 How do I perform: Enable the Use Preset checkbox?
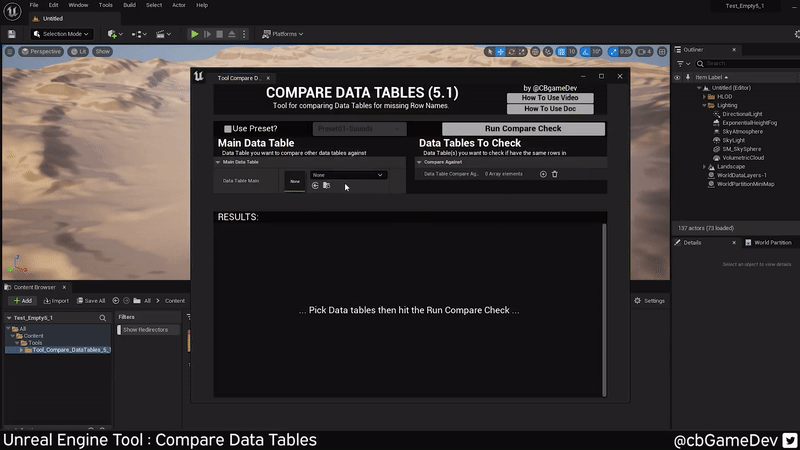[x=228, y=129]
